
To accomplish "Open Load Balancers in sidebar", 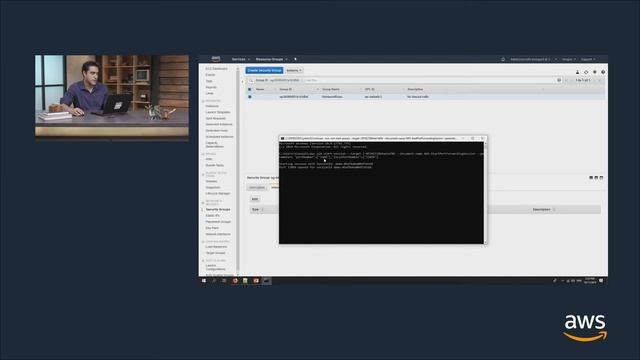I will (x=216, y=247).
